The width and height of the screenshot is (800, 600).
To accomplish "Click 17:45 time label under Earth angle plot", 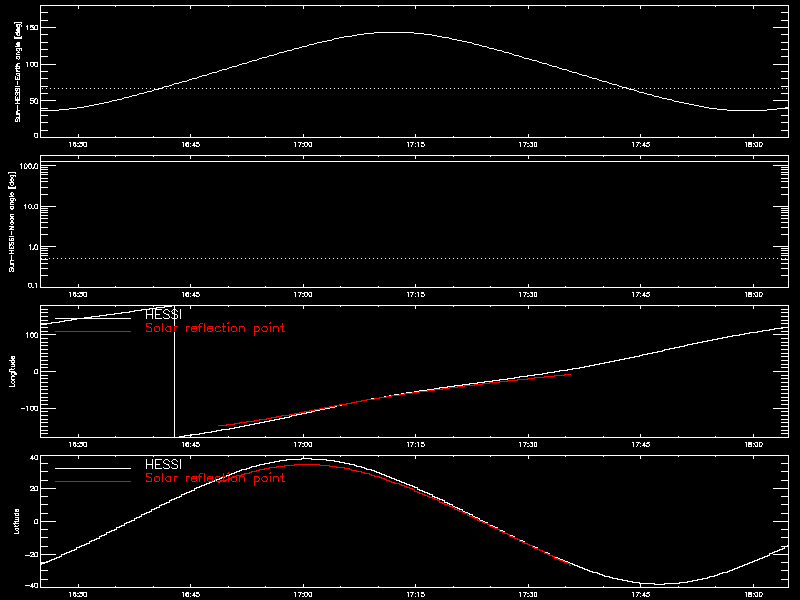I will tap(641, 145).
